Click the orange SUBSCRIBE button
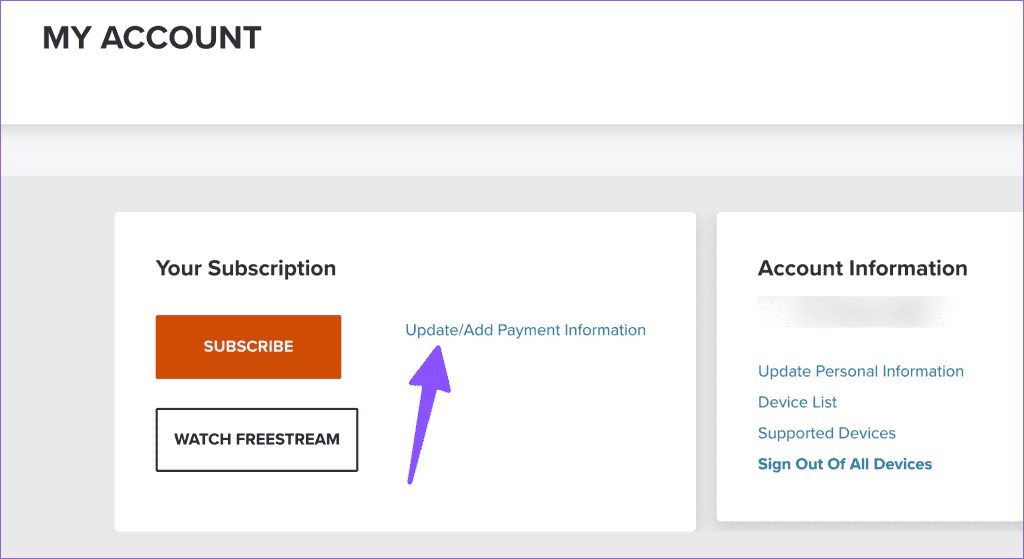Image resolution: width=1024 pixels, height=559 pixels. (248, 347)
